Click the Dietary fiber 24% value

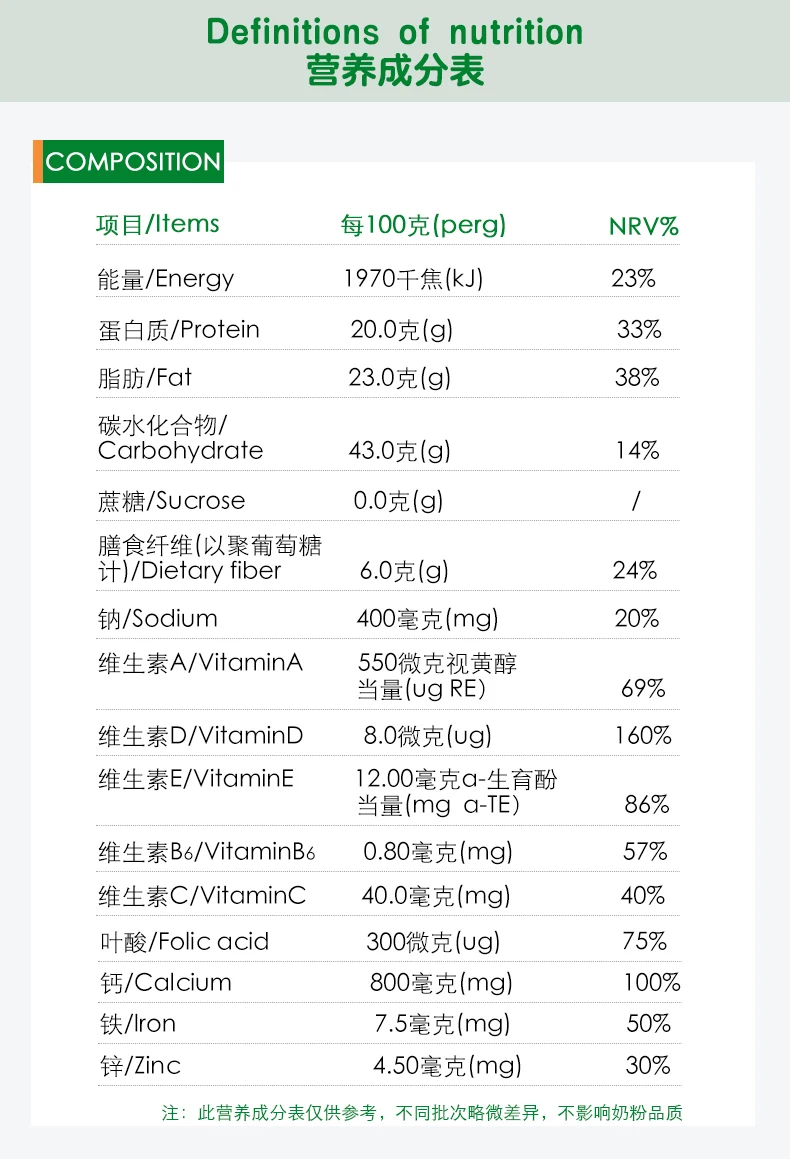pyautogui.click(x=635, y=571)
